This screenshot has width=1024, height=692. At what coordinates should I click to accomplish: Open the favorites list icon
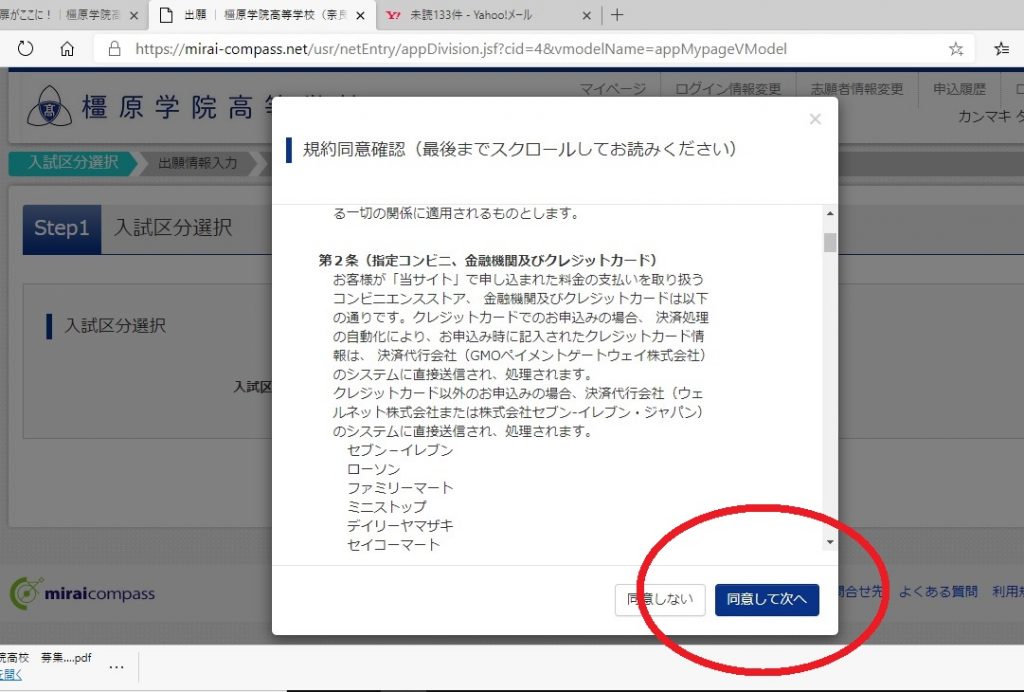[1002, 48]
